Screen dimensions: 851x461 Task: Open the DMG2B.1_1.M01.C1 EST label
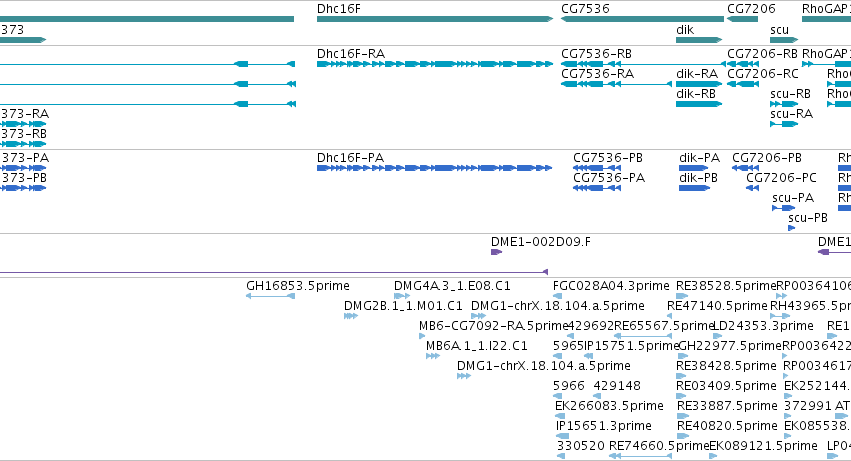point(403,306)
